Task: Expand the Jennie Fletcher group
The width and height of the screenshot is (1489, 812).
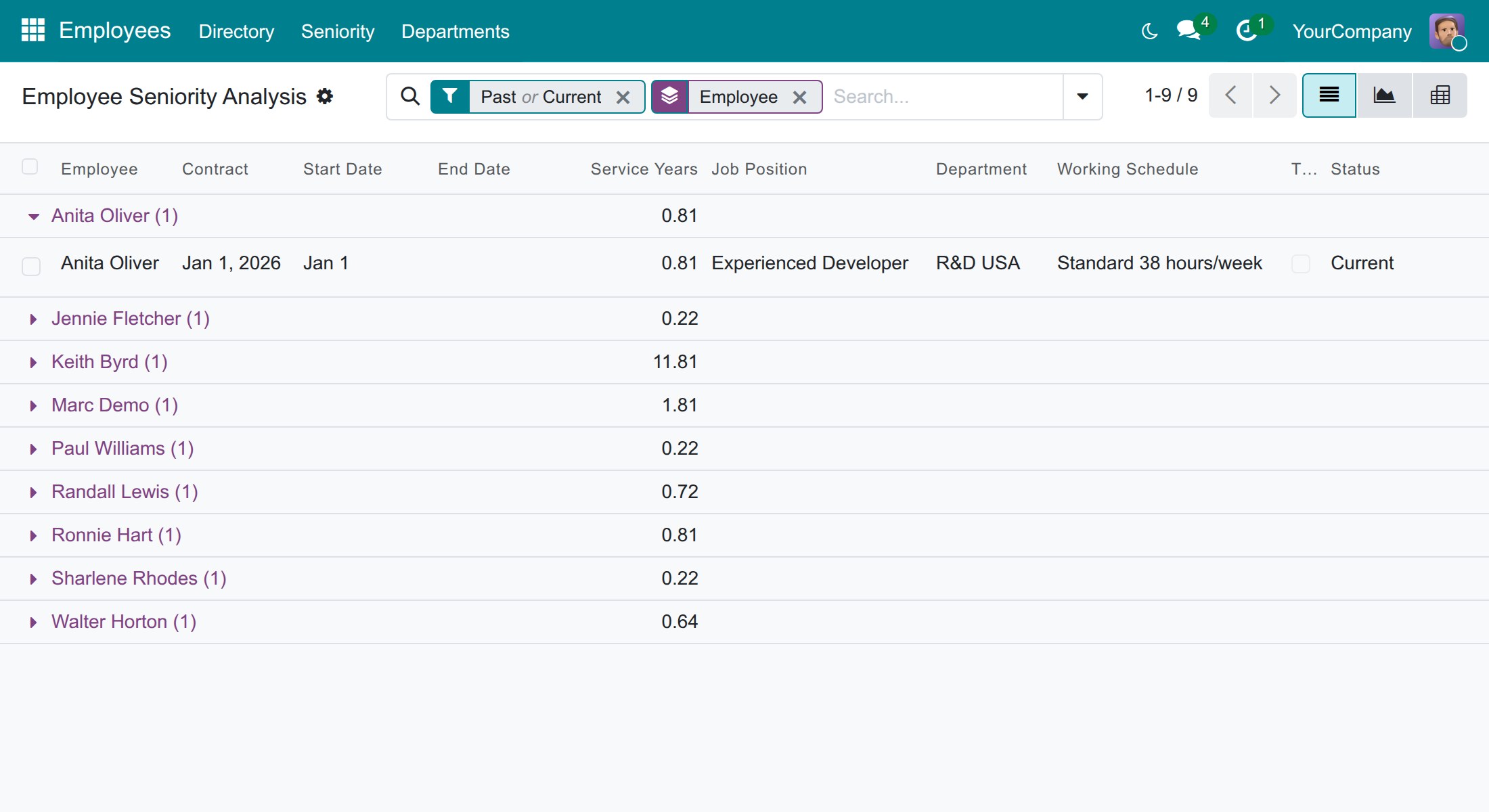Action: click(x=33, y=319)
